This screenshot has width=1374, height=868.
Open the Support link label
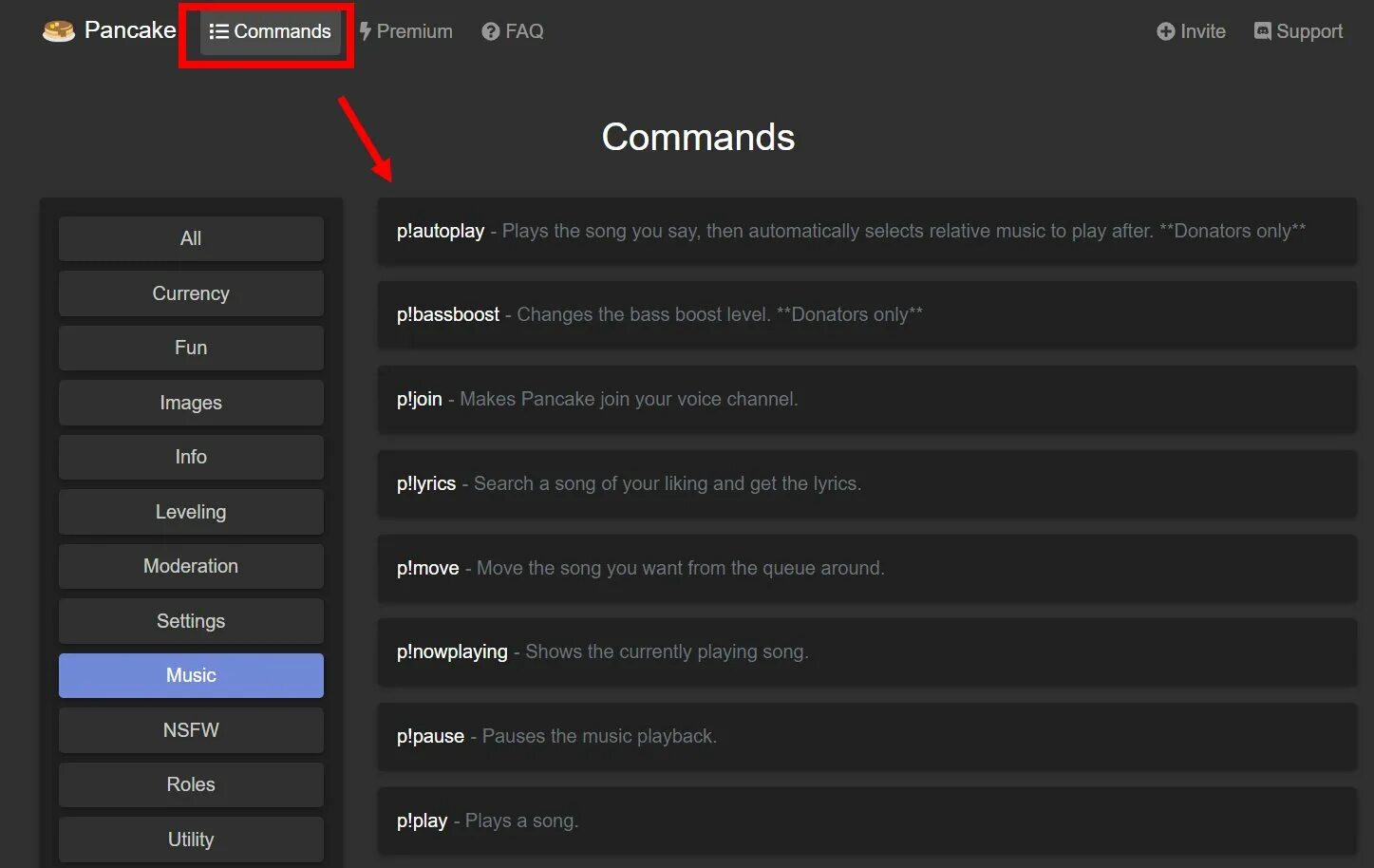[1309, 31]
